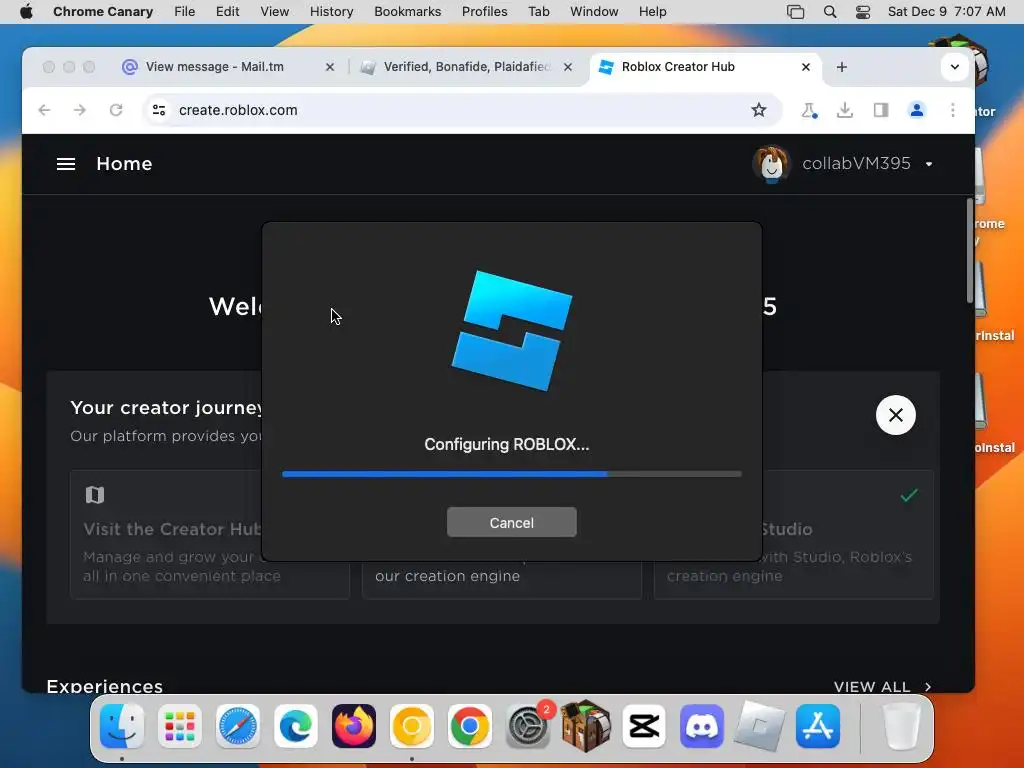Open the Edit menu

pos(227,12)
